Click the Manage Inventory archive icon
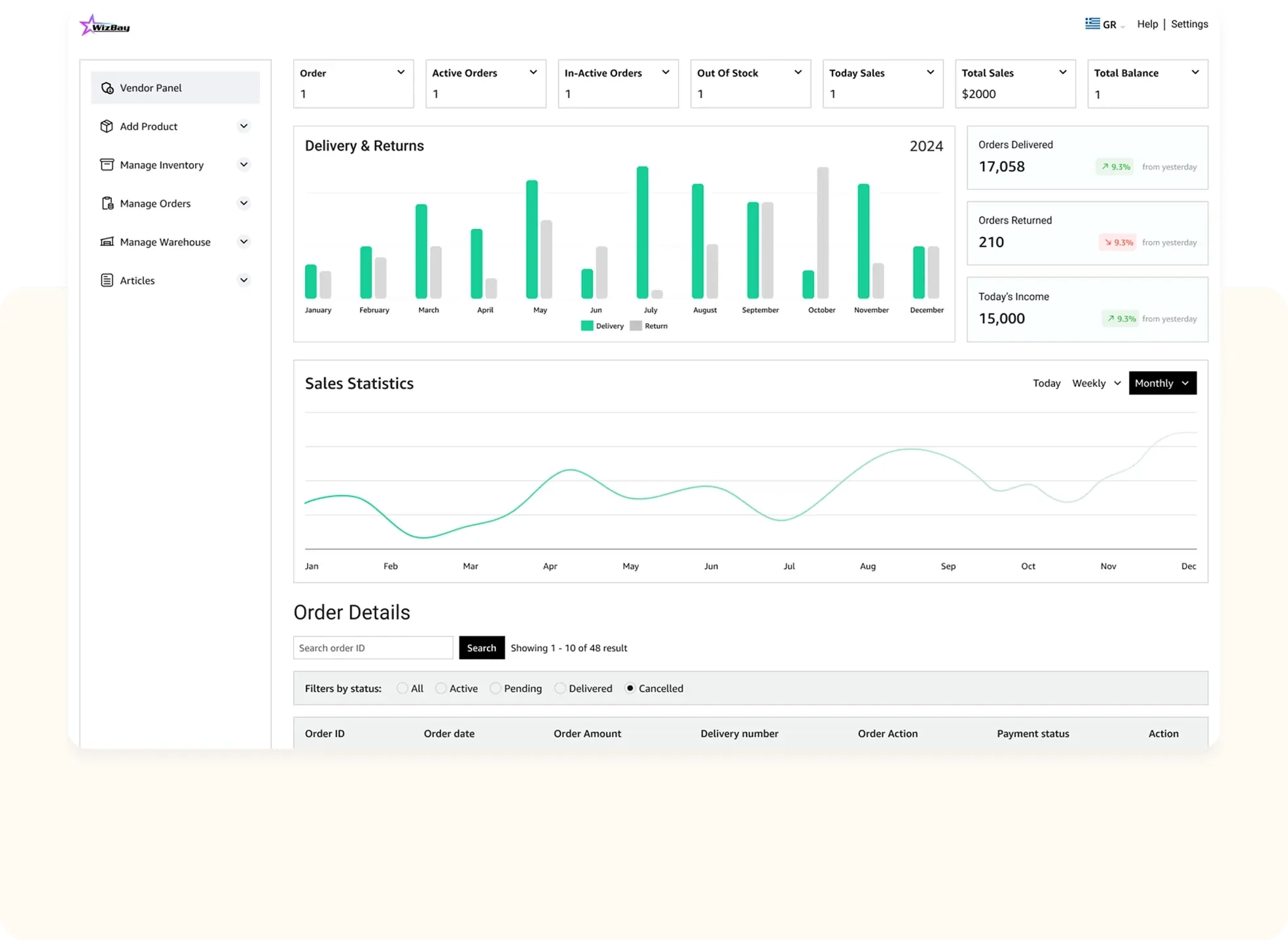 [x=107, y=165]
